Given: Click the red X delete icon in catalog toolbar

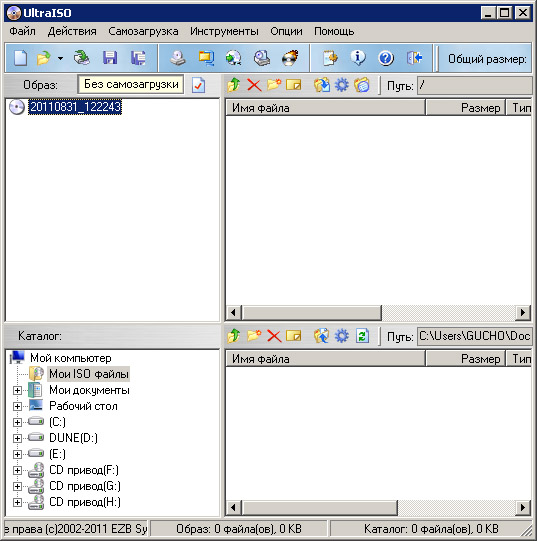Looking at the screenshot, I should coord(274,336).
